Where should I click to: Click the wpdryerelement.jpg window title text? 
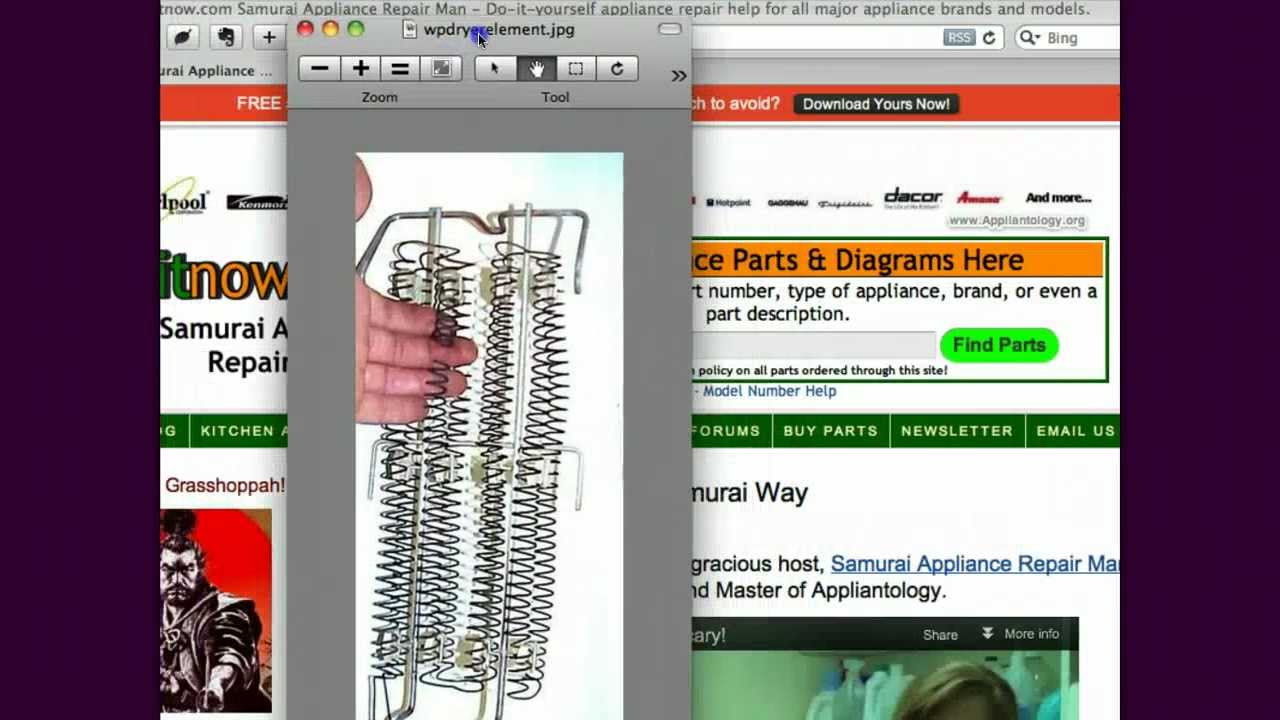coord(499,30)
